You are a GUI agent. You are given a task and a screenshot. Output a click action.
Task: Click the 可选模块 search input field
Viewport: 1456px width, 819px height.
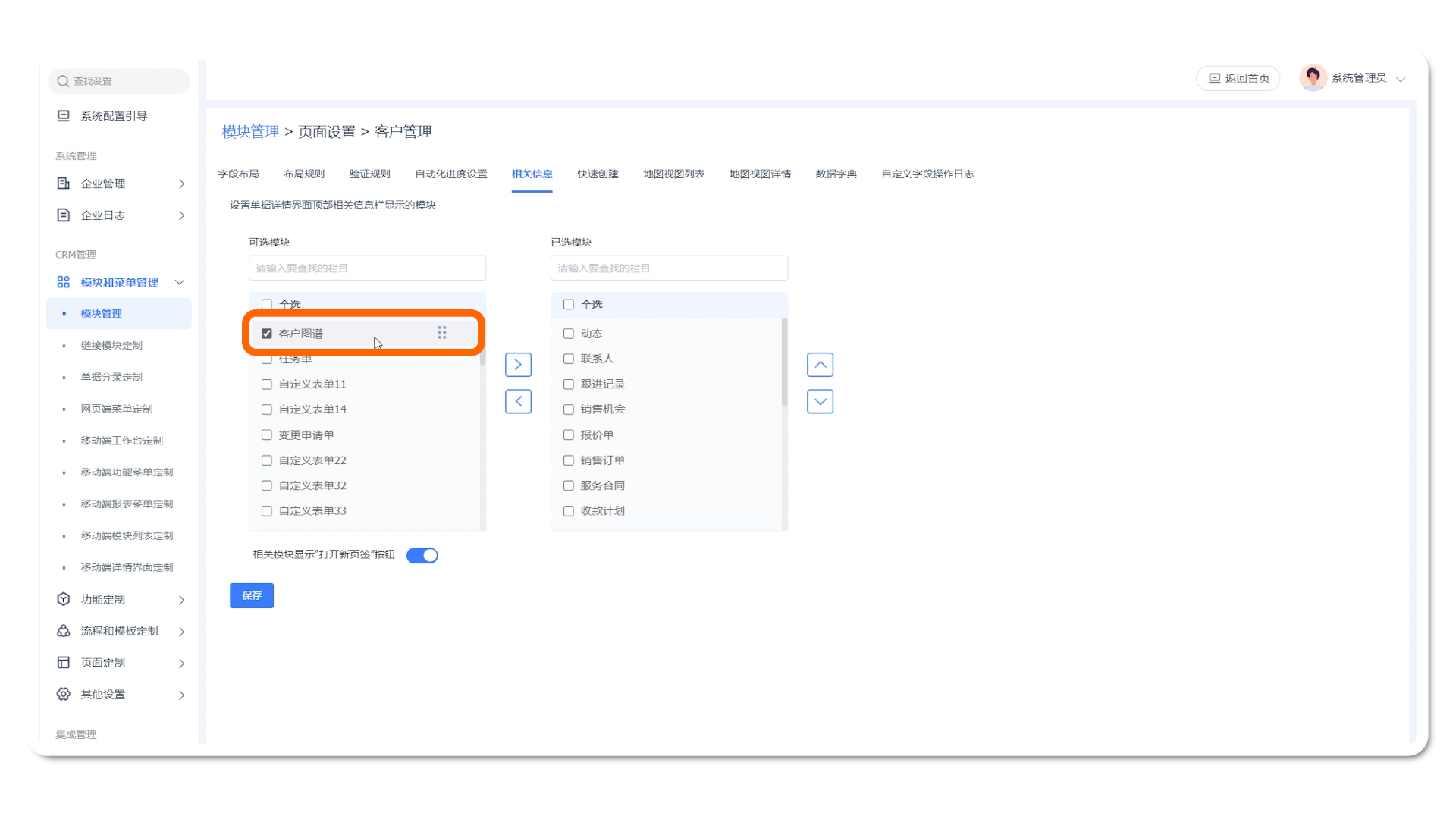[x=367, y=268]
